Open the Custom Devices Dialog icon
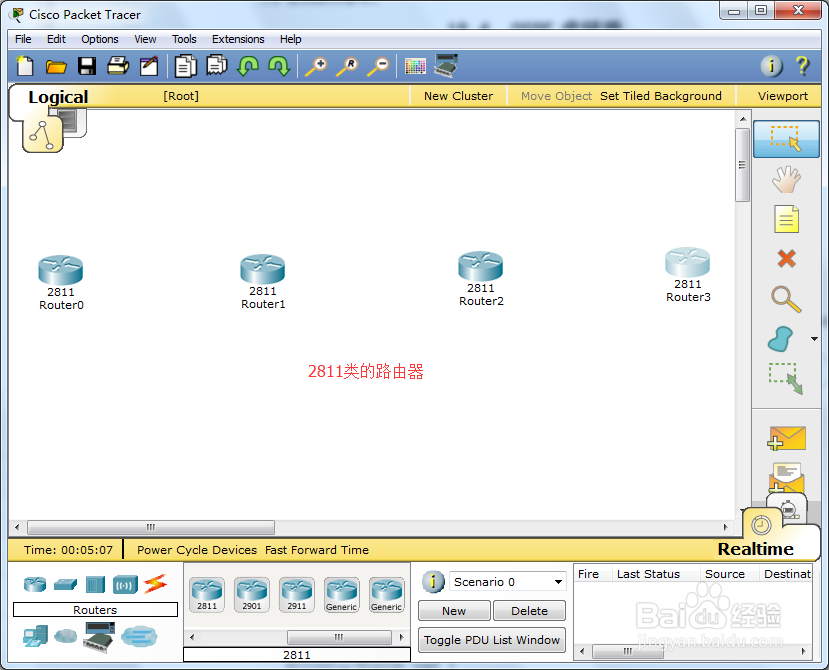The width and height of the screenshot is (829, 670). pyautogui.click(x=446, y=66)
